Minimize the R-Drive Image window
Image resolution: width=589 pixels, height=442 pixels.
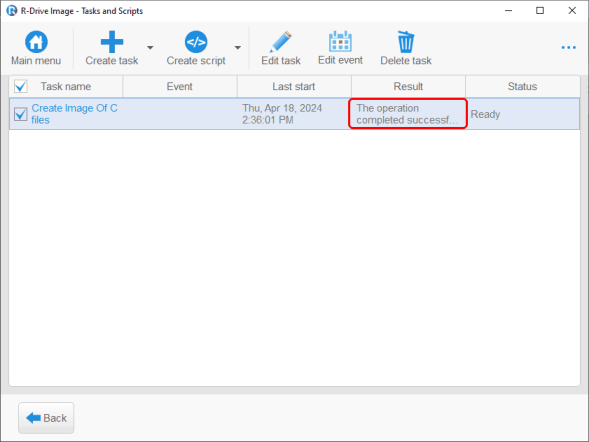tap(509, 11)
